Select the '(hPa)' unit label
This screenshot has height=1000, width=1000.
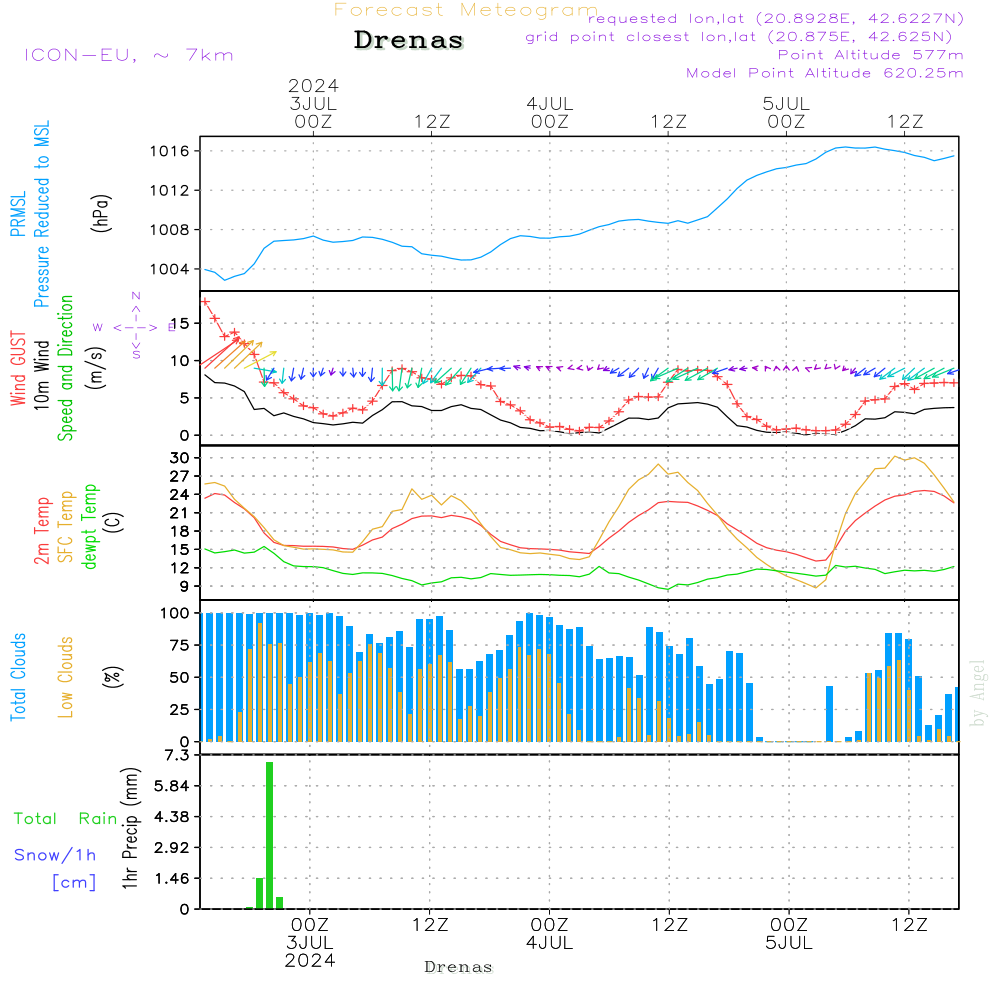click(x=101, y=213)
